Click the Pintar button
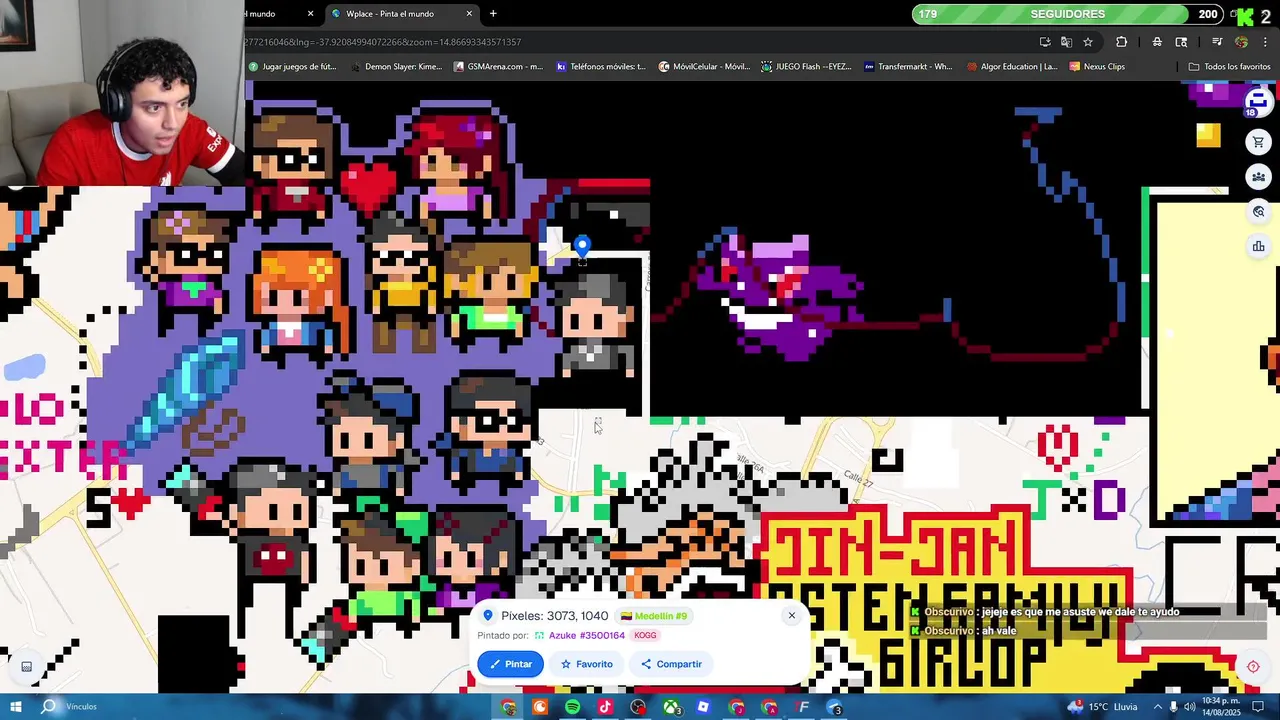 point(510,664)
